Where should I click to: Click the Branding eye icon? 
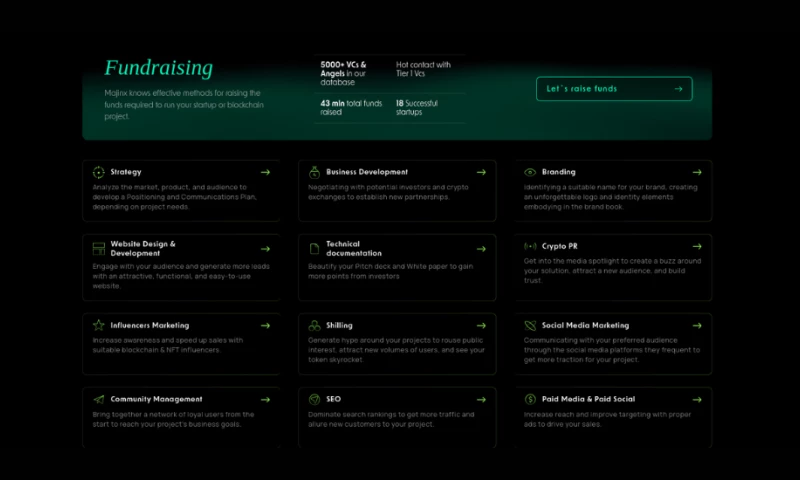530,172
